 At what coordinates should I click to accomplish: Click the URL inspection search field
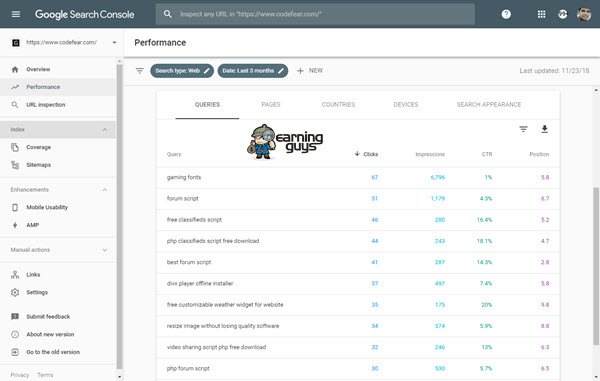[315, 14]
